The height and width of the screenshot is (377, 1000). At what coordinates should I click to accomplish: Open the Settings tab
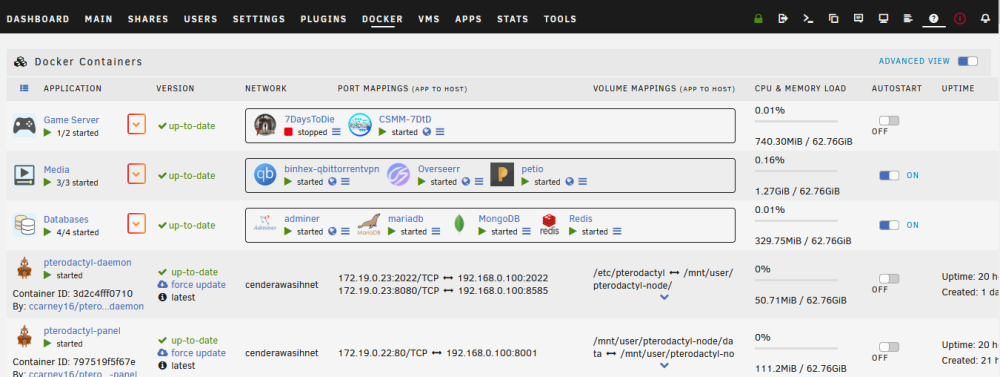coord(259,19)
